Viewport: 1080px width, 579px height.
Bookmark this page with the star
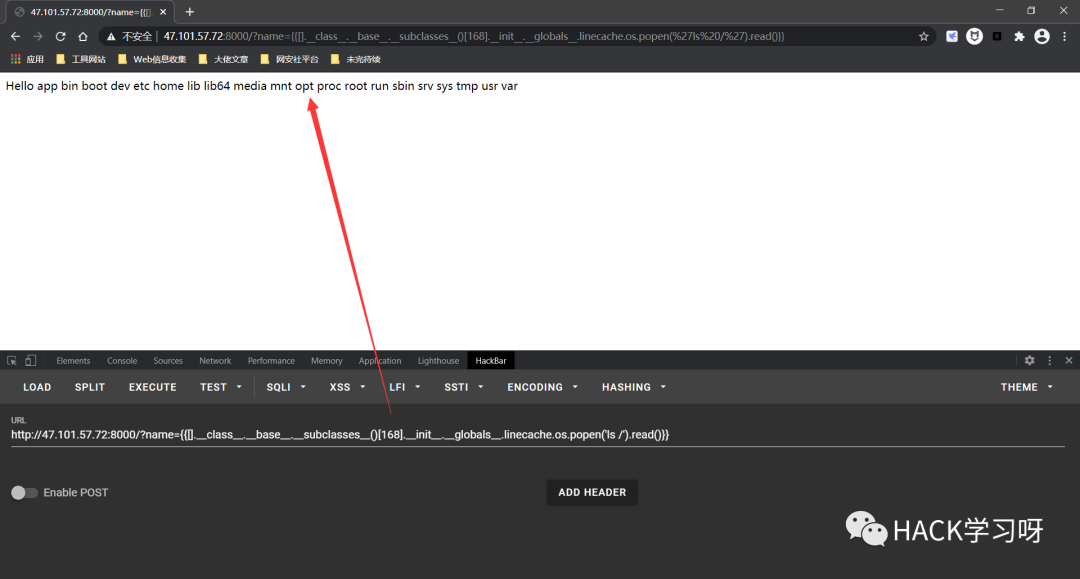click(924, 36)
